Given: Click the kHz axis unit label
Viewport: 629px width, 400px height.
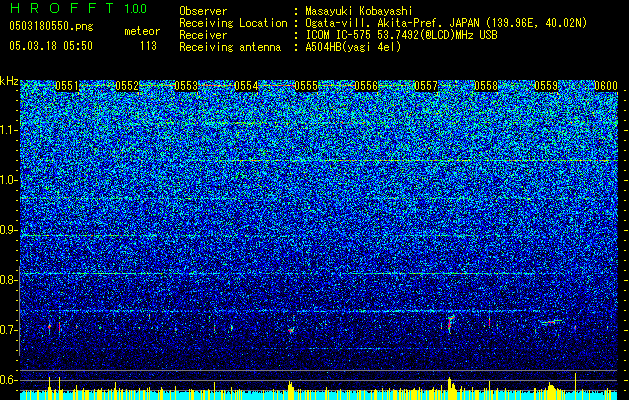Looking at the screenshot, I should pos(9,81).
